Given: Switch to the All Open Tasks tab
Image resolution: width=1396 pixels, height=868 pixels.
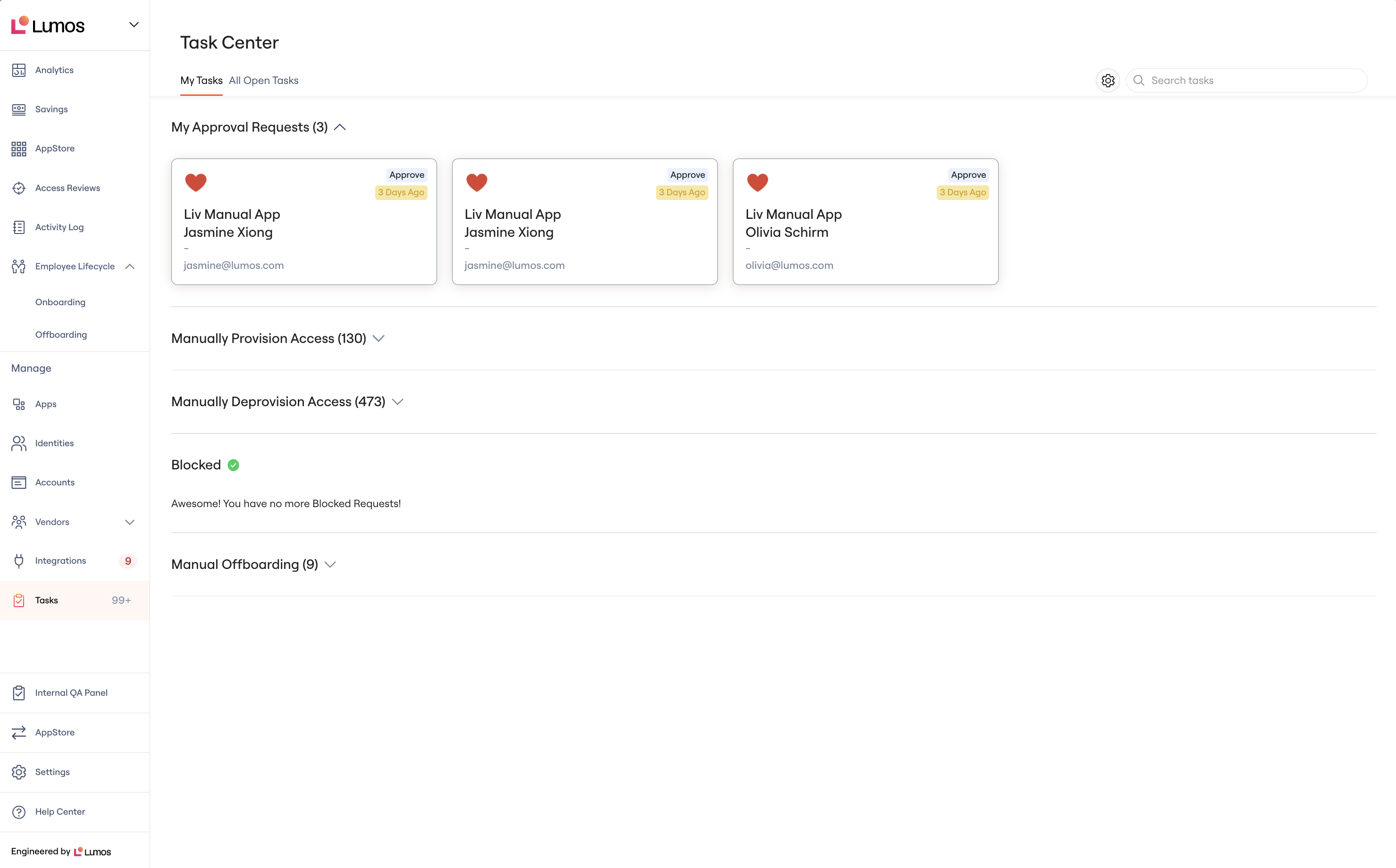Looking at the screenshot, I should point(264,80).
